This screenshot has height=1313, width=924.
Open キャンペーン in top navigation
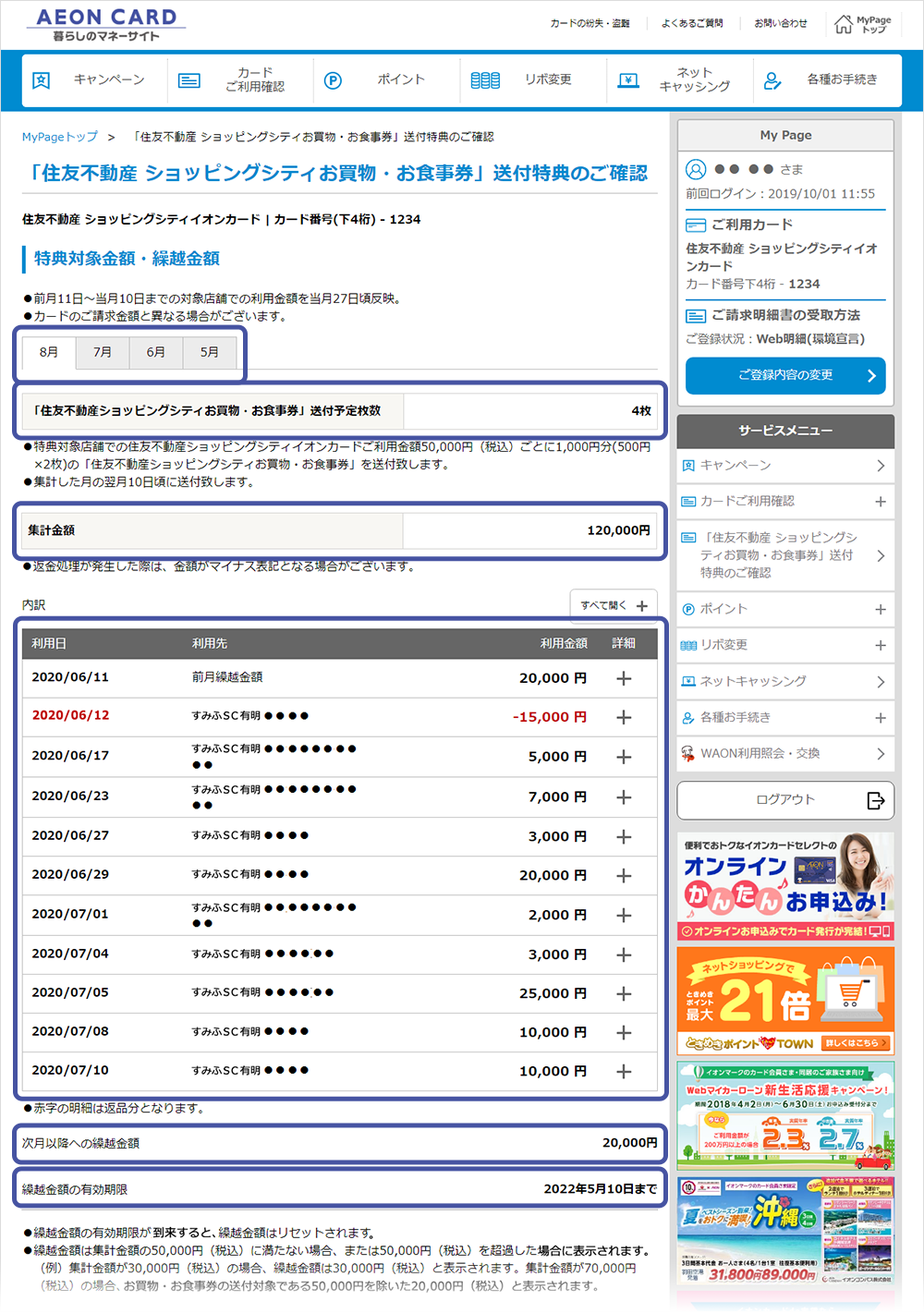point(94,80)
